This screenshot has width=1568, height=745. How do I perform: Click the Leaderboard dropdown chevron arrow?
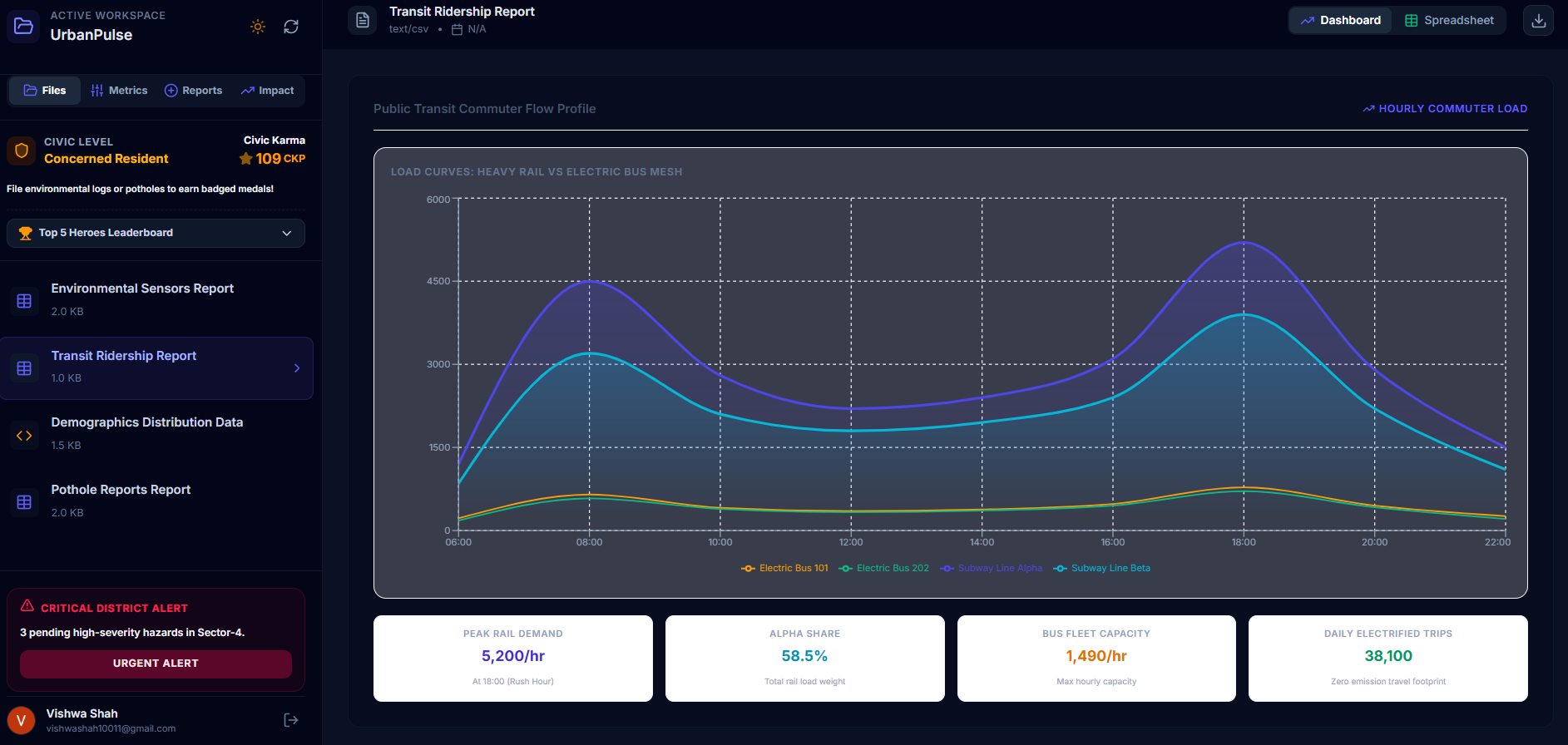[x=287, y=233]
